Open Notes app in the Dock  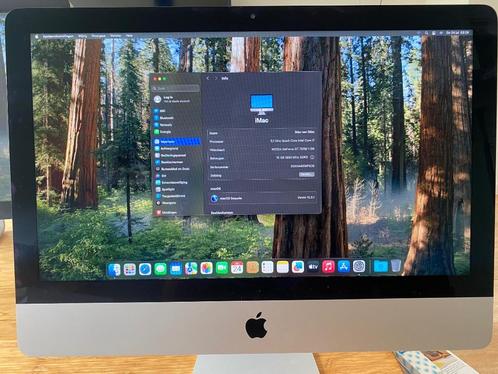(x=283, y=267)
